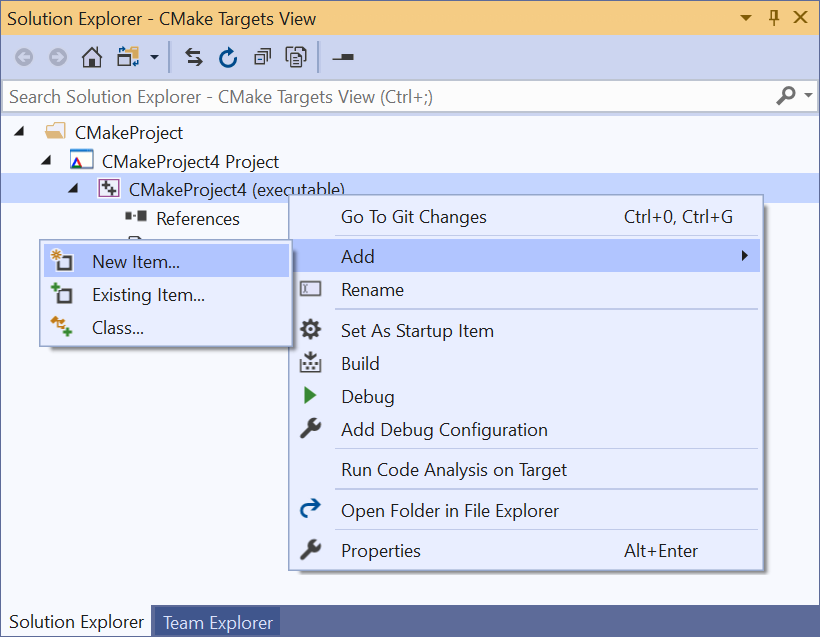Sync Solution Explorer with active document
Viewport: 820px width, 637px height.
coord(194,57)
